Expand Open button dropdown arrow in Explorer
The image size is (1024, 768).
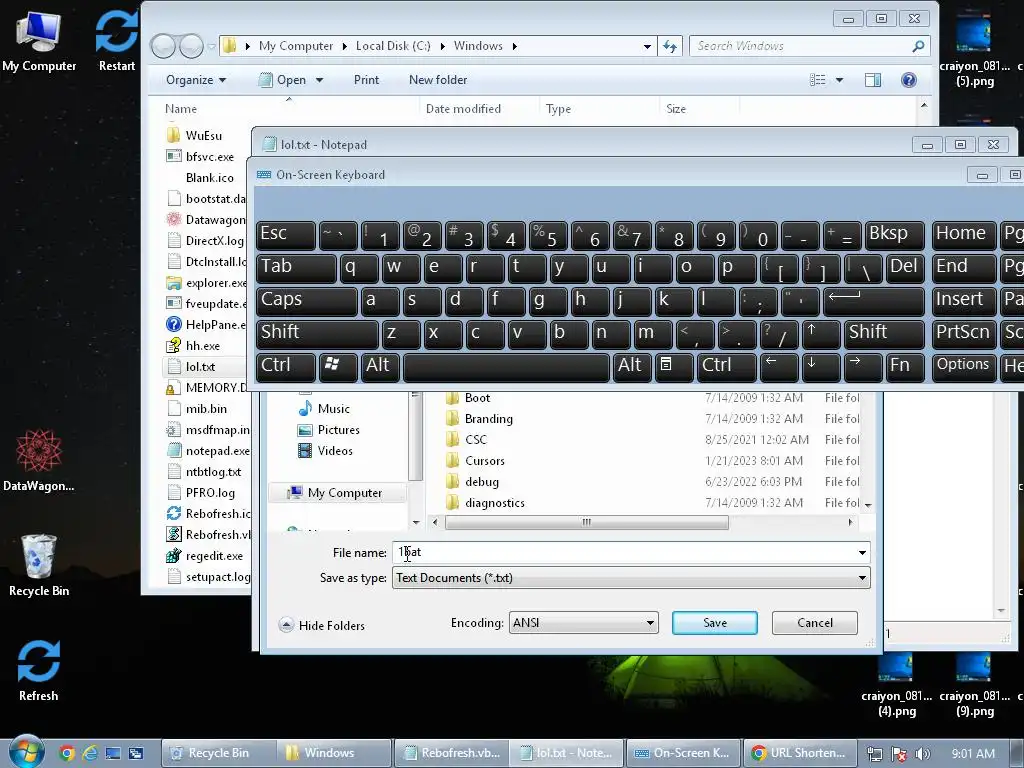click(319, 80)
